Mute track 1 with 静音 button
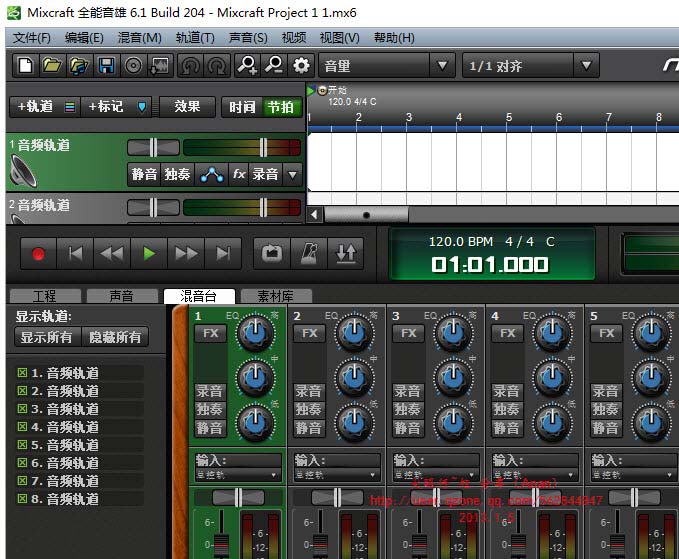Screen dimensions: 679x559 click(x=144, y=174)
